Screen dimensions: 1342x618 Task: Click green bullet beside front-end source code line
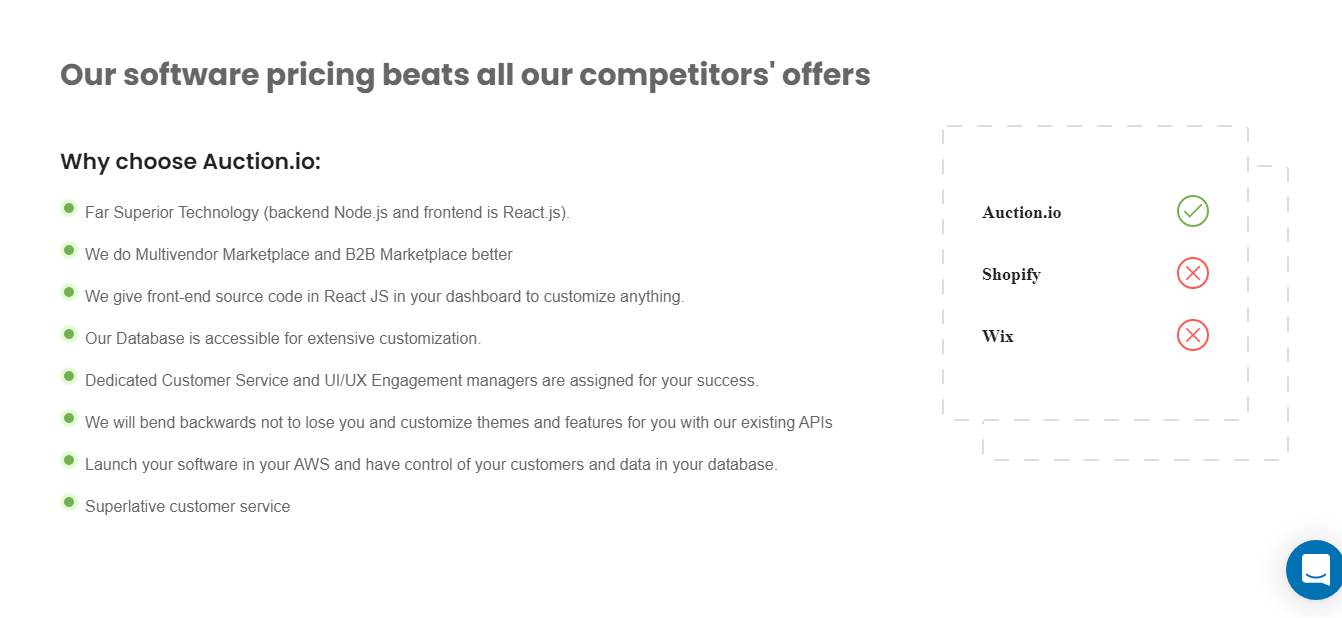click(69, 292)
